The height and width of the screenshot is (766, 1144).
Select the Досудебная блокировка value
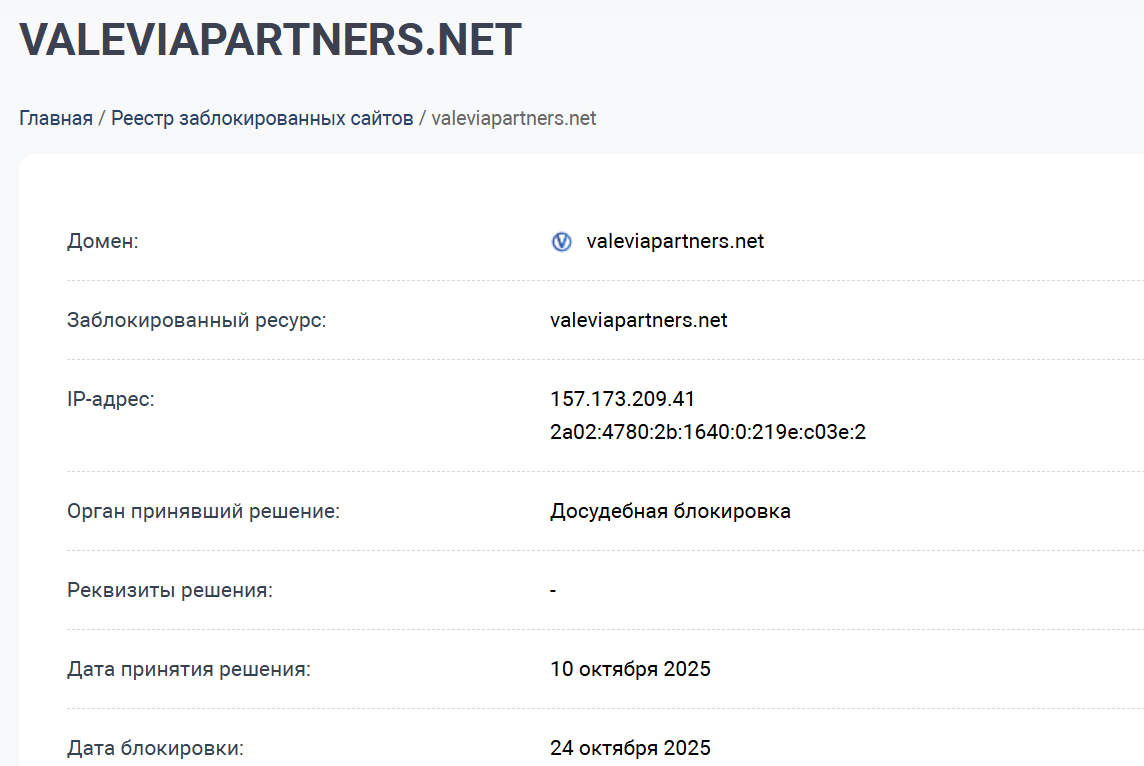click(670, 510)
